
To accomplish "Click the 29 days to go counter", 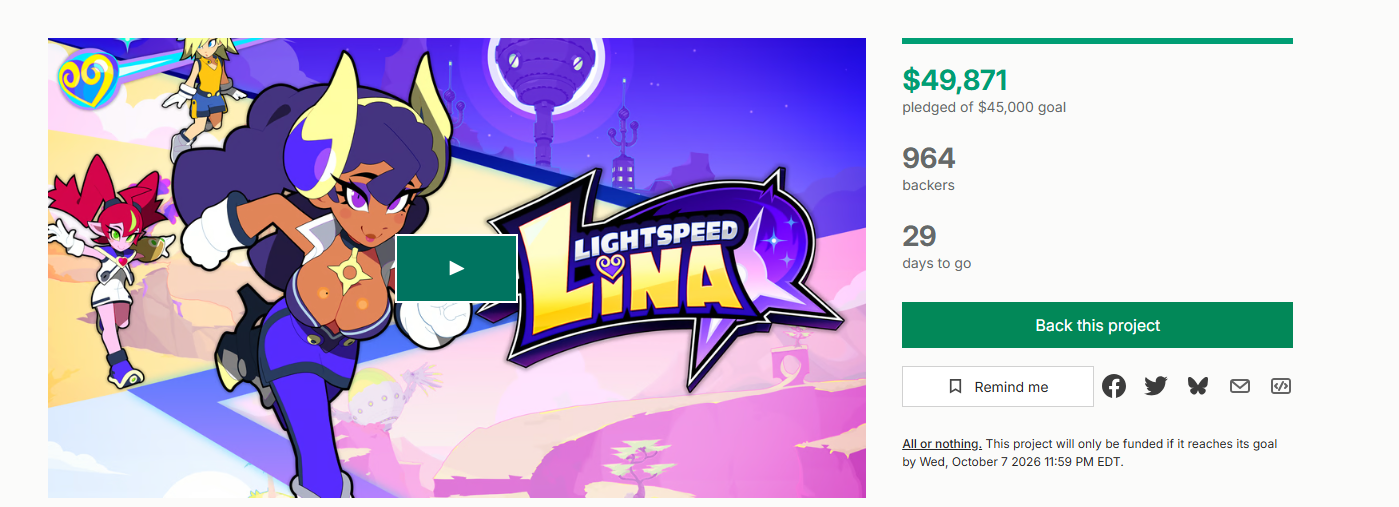I will 919,236.
